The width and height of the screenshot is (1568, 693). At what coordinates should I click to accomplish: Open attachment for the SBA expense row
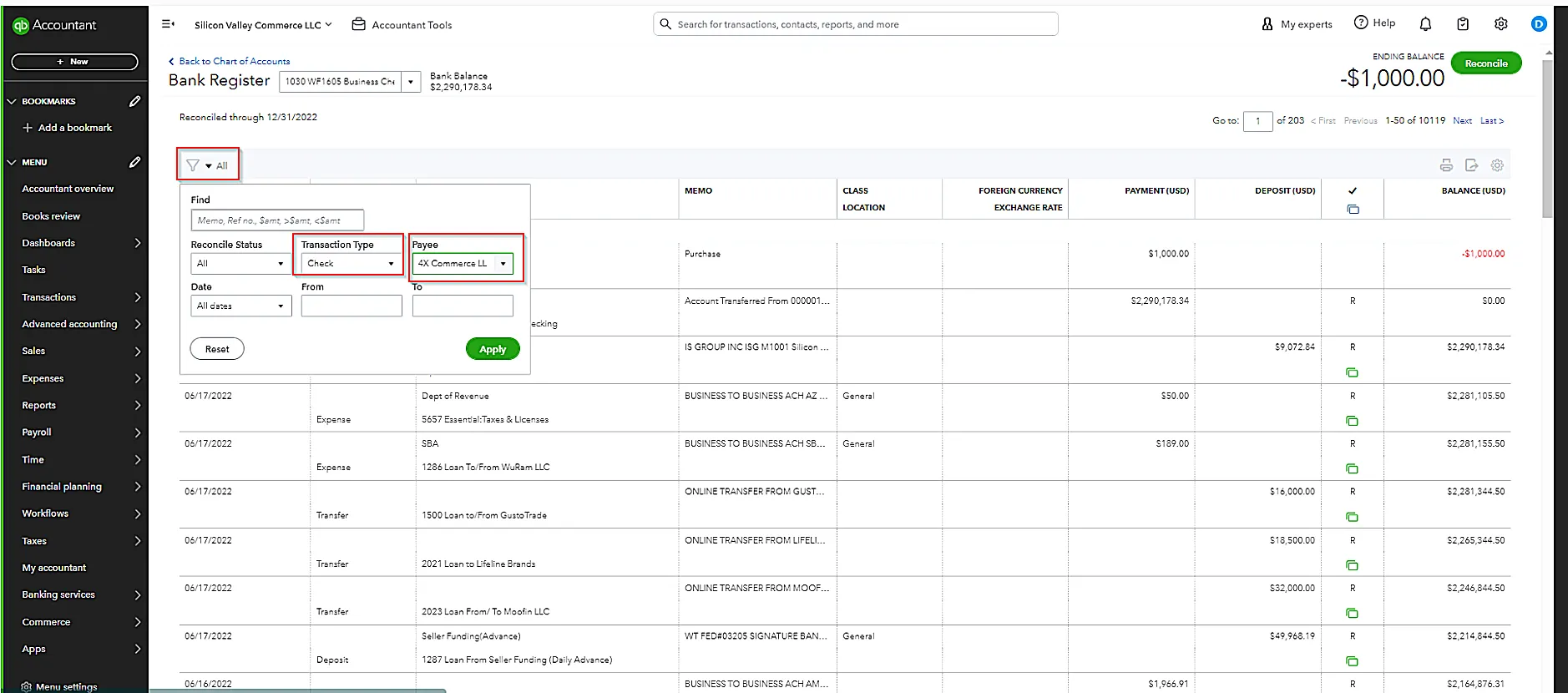1352,468
